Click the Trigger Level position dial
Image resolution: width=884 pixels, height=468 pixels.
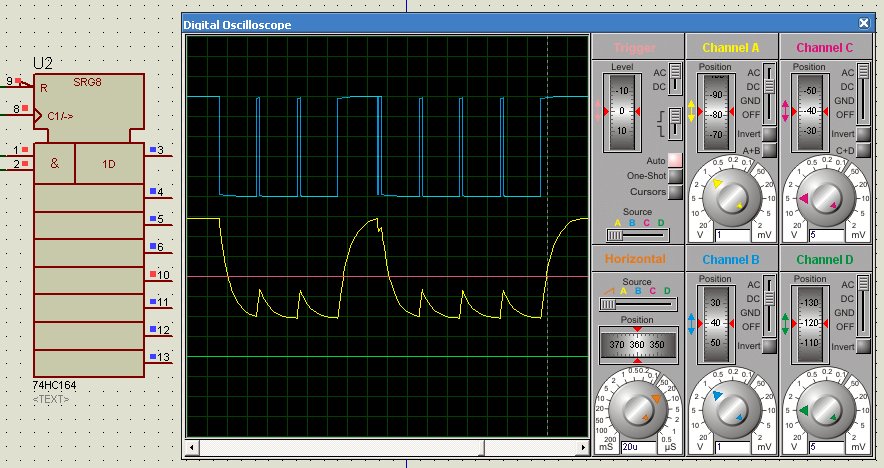pos(623,111)
